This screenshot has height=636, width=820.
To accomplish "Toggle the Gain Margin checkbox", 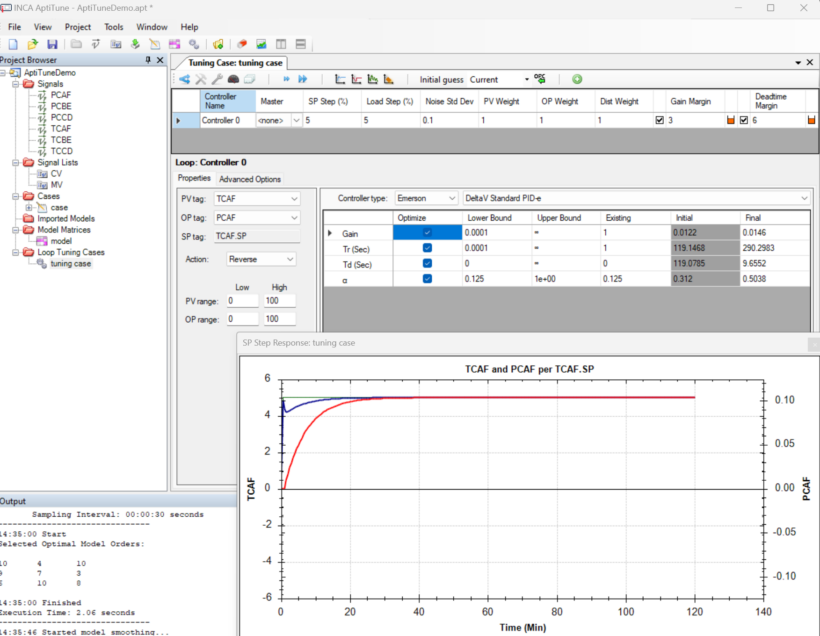I will [x=659, y=120].
